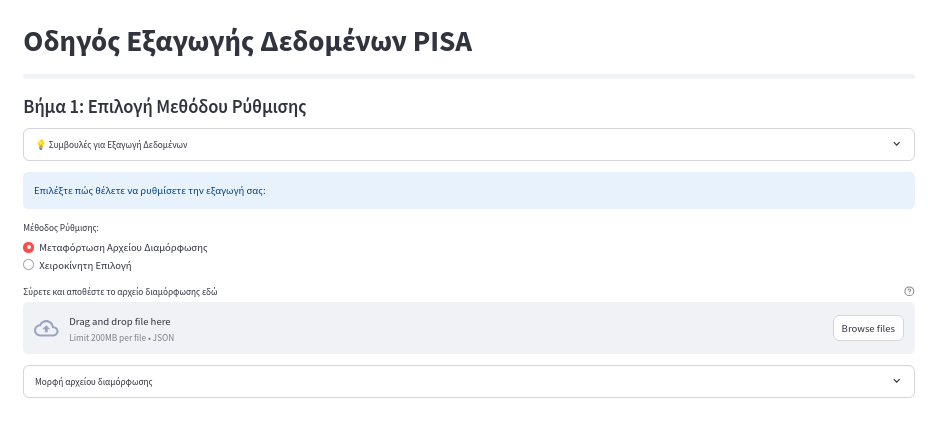Expand the Συμβουλές για Εξαγωγή Δεδομένων section

469,144
